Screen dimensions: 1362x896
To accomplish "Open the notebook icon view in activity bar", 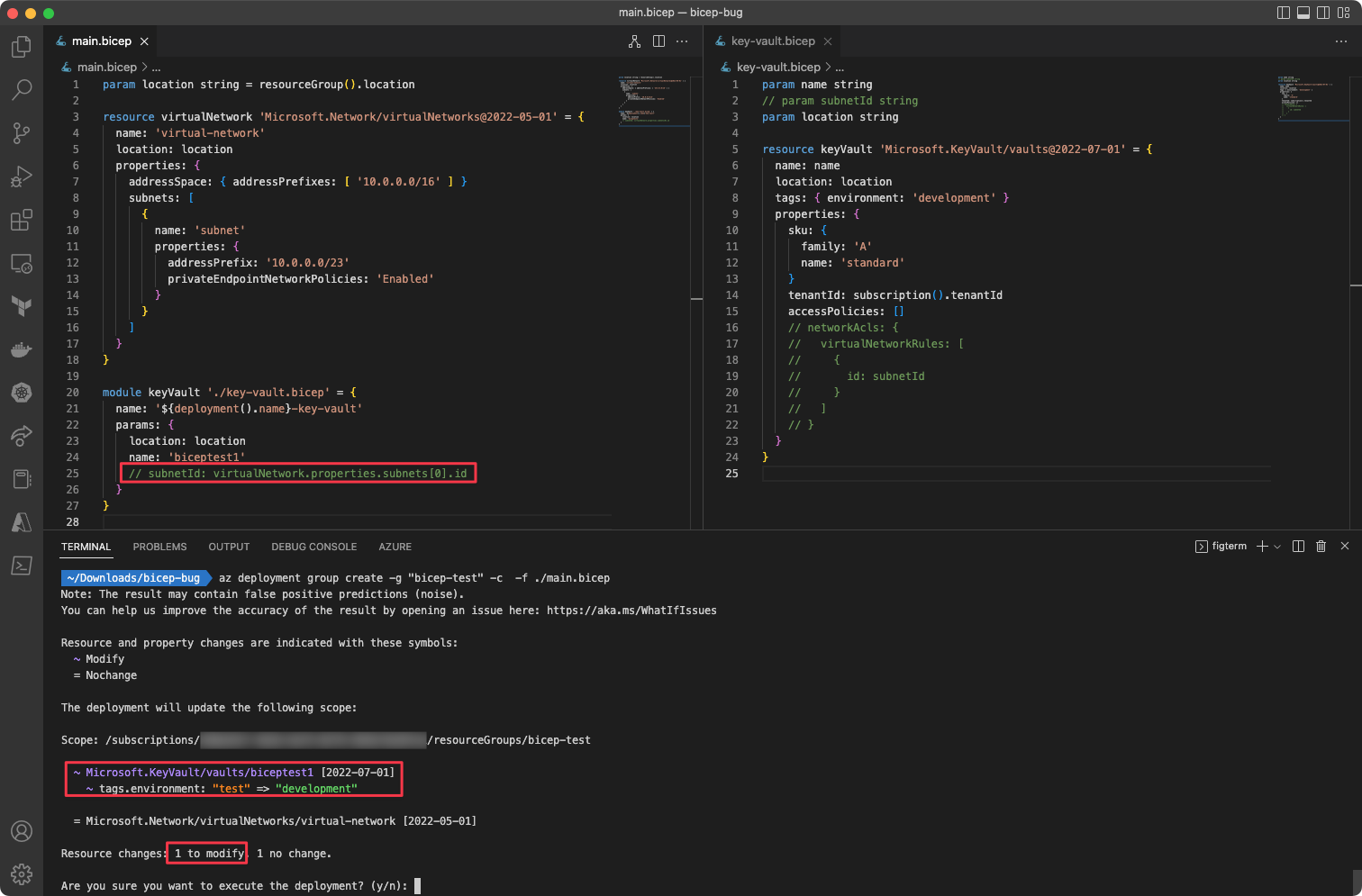I will 22,479.
